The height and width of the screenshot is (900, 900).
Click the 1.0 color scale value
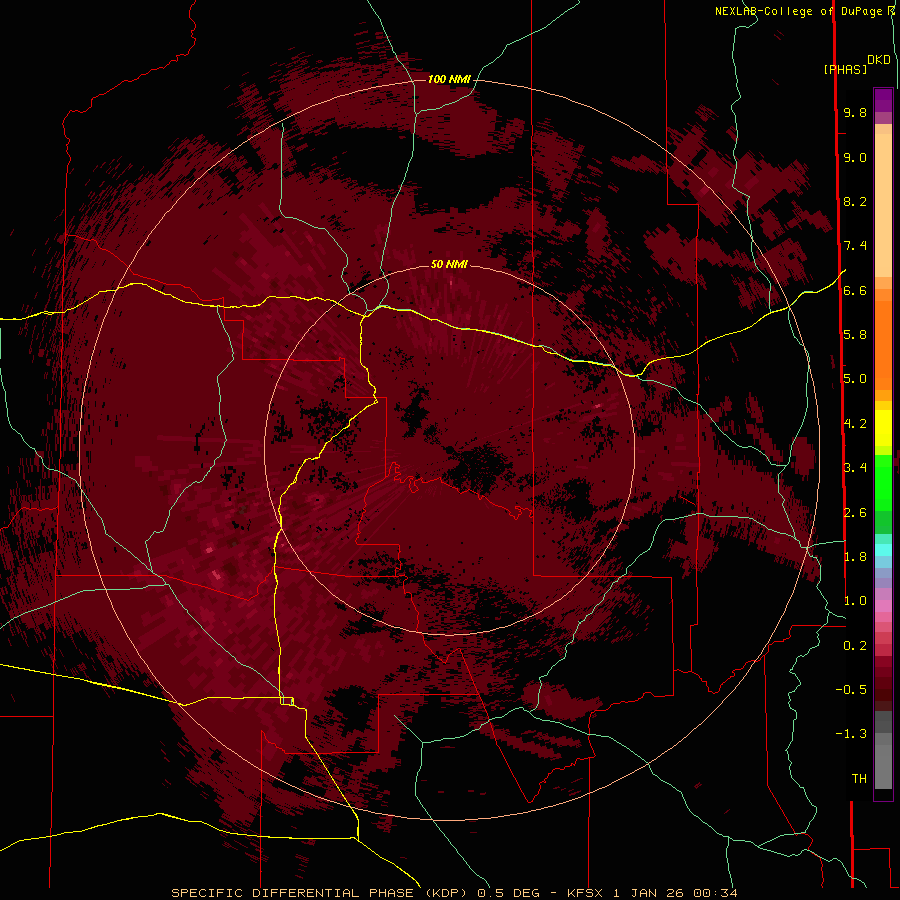click(855, 601)
